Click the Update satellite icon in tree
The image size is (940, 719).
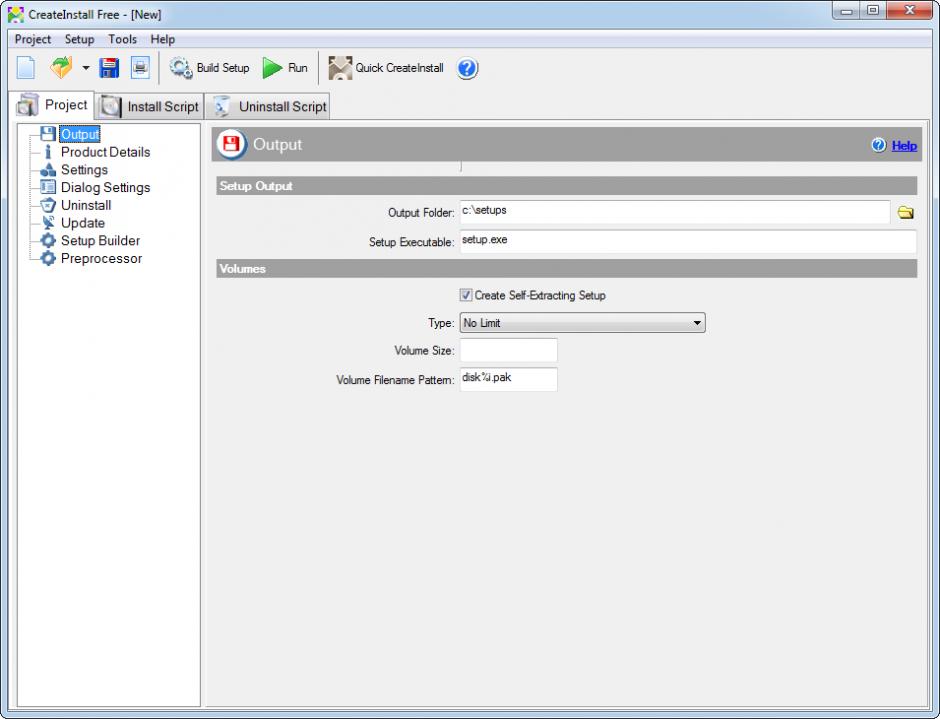coord(48,222)
